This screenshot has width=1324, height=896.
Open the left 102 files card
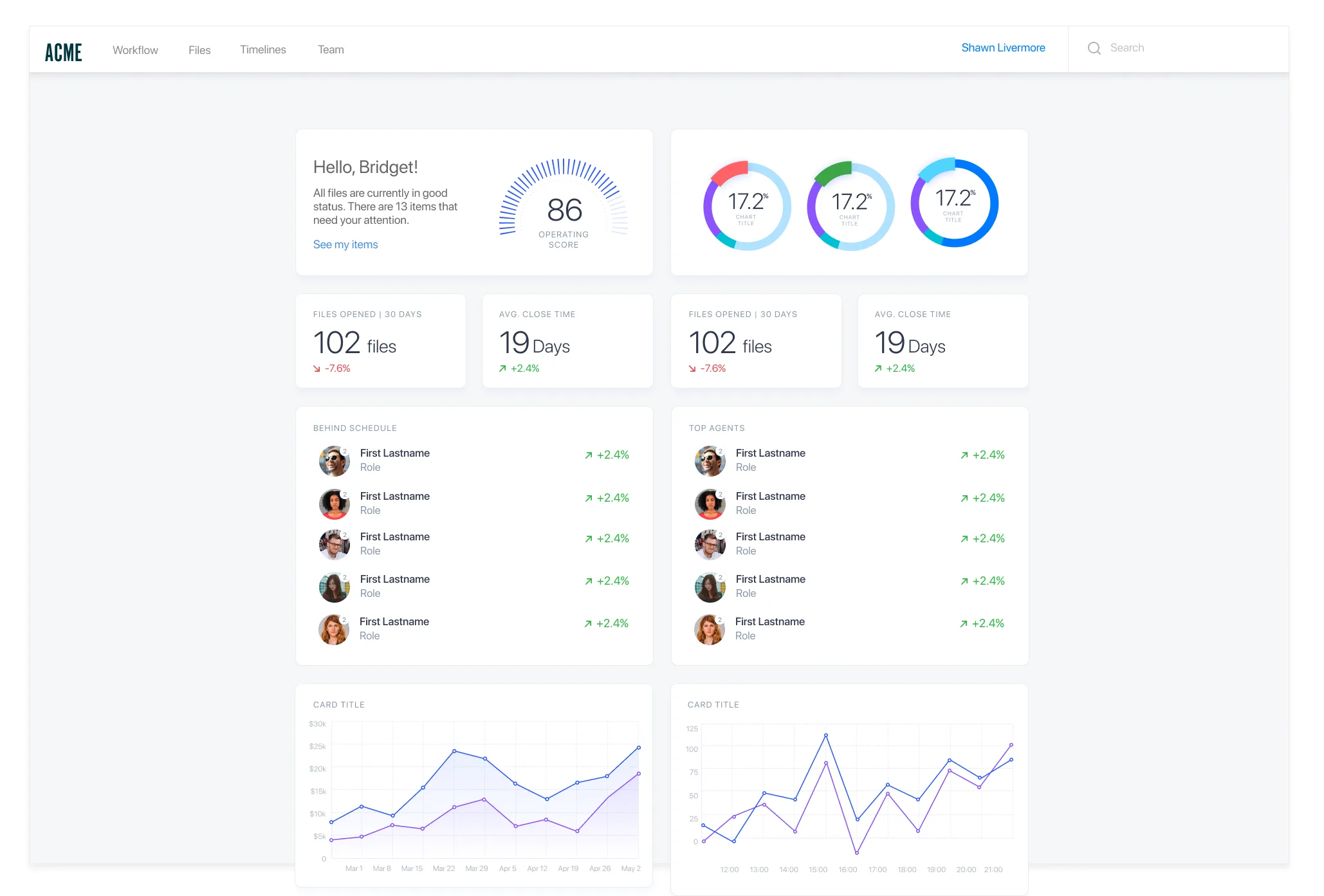(x=380, y=341)
